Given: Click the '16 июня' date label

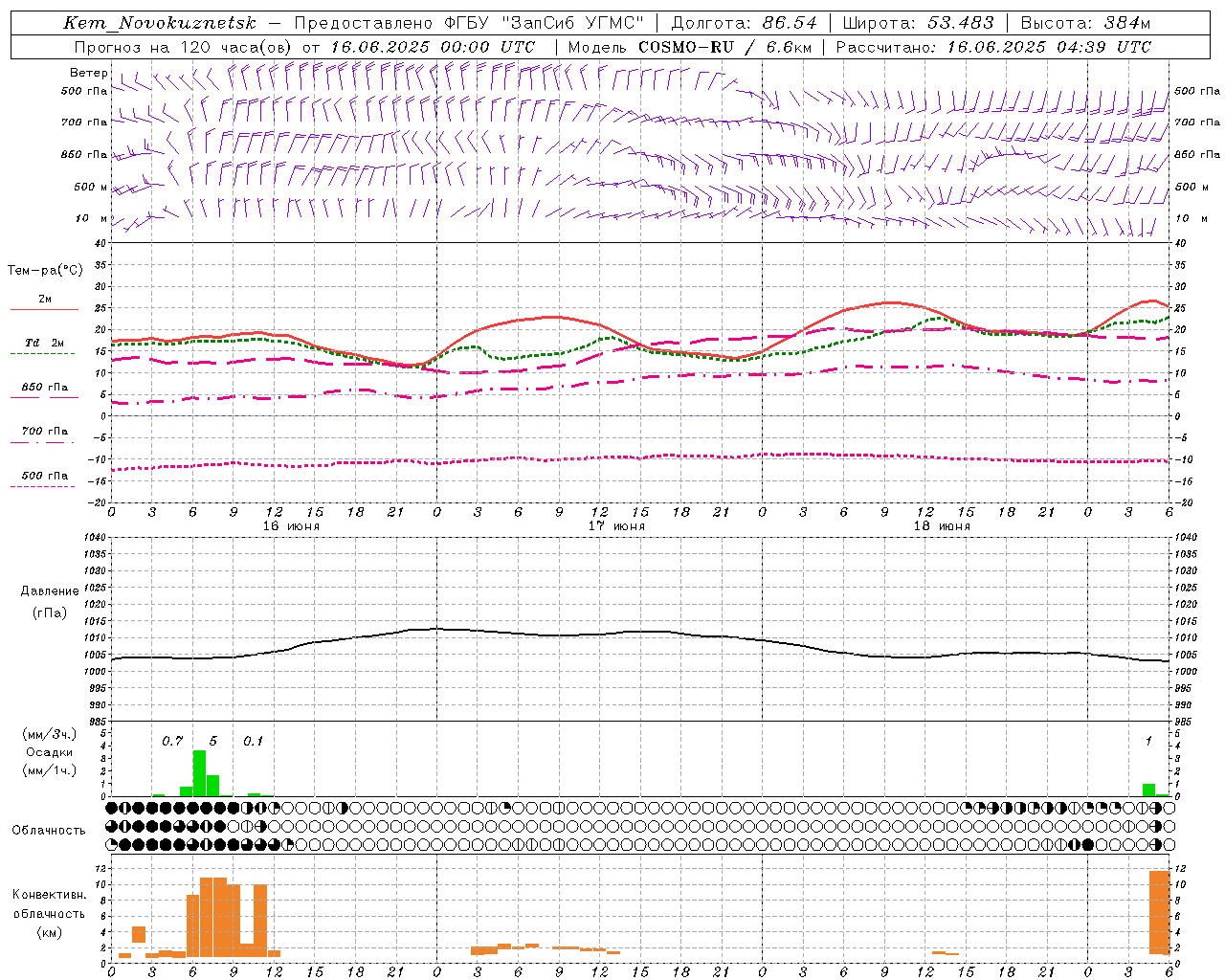Looking at the screenshot, I should pyautogui.click(x=291, y=526).
